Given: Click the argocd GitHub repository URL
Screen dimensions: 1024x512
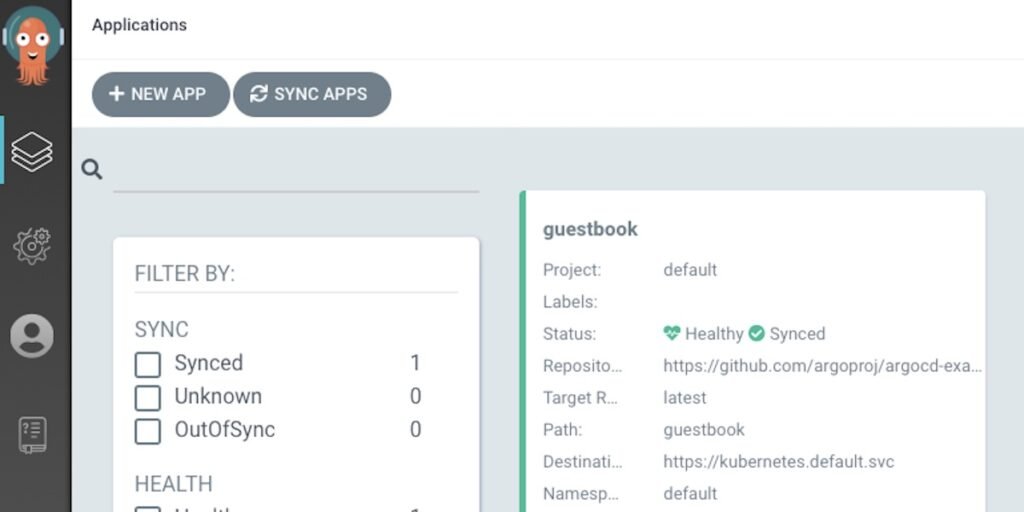Looking at the screenshot, I should click(x=822, y=366).
